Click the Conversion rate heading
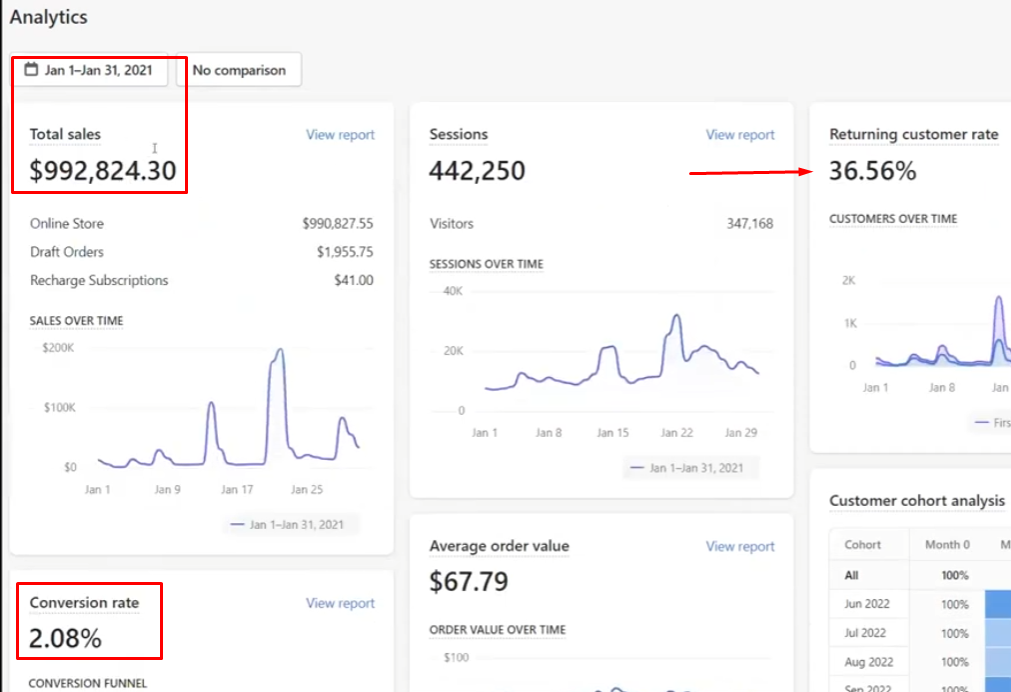The image size is (1011, 692). 84,602
